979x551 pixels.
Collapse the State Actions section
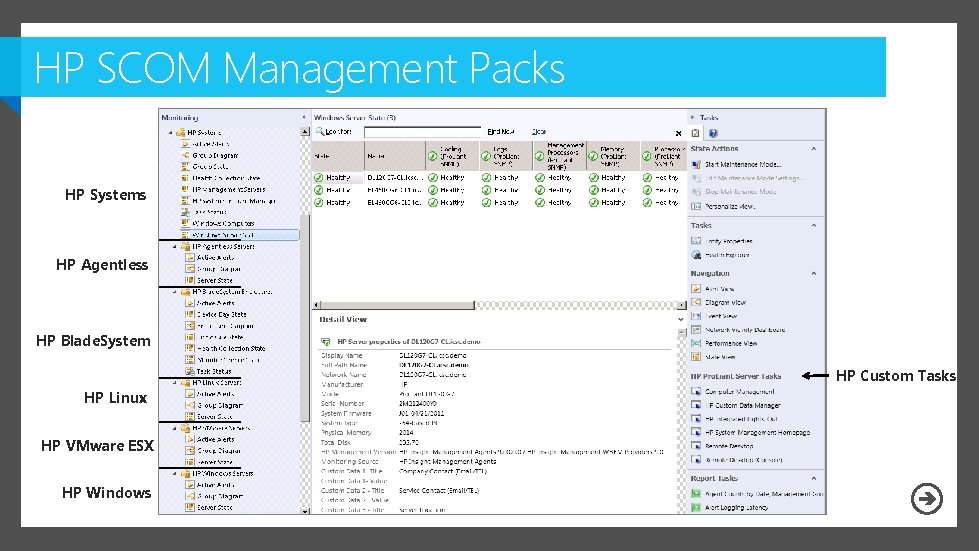[814, 149]
